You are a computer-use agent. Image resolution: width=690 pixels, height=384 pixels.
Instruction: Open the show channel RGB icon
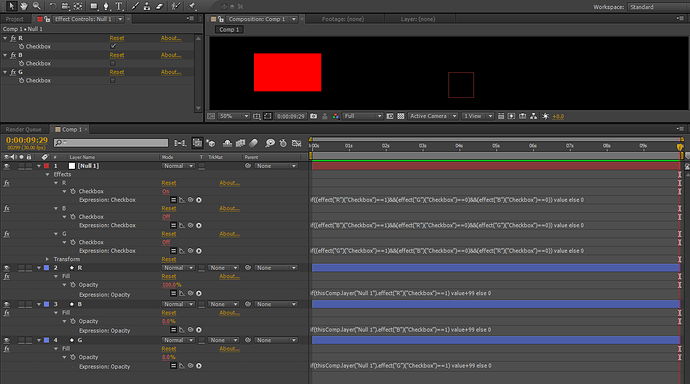pyautogui.click(x=336, y=116)
